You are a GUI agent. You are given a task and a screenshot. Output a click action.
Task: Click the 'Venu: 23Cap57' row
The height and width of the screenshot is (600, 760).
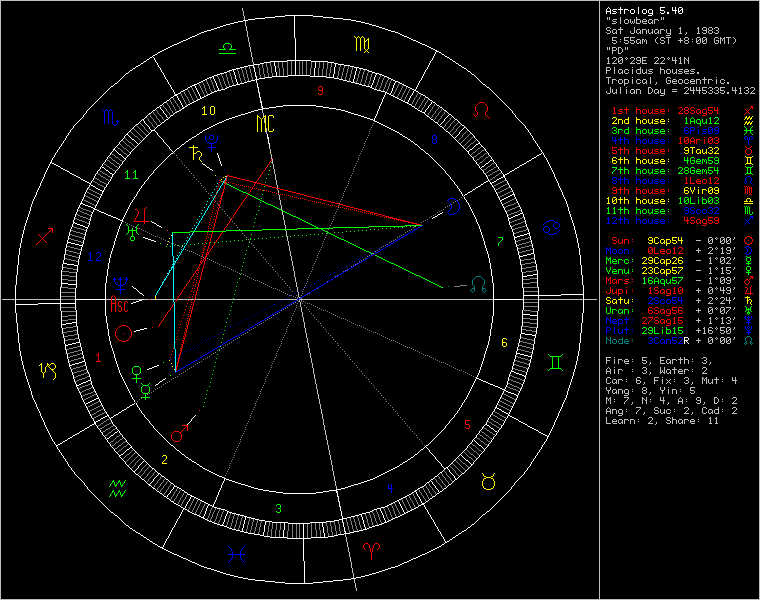tap(680, 271)
